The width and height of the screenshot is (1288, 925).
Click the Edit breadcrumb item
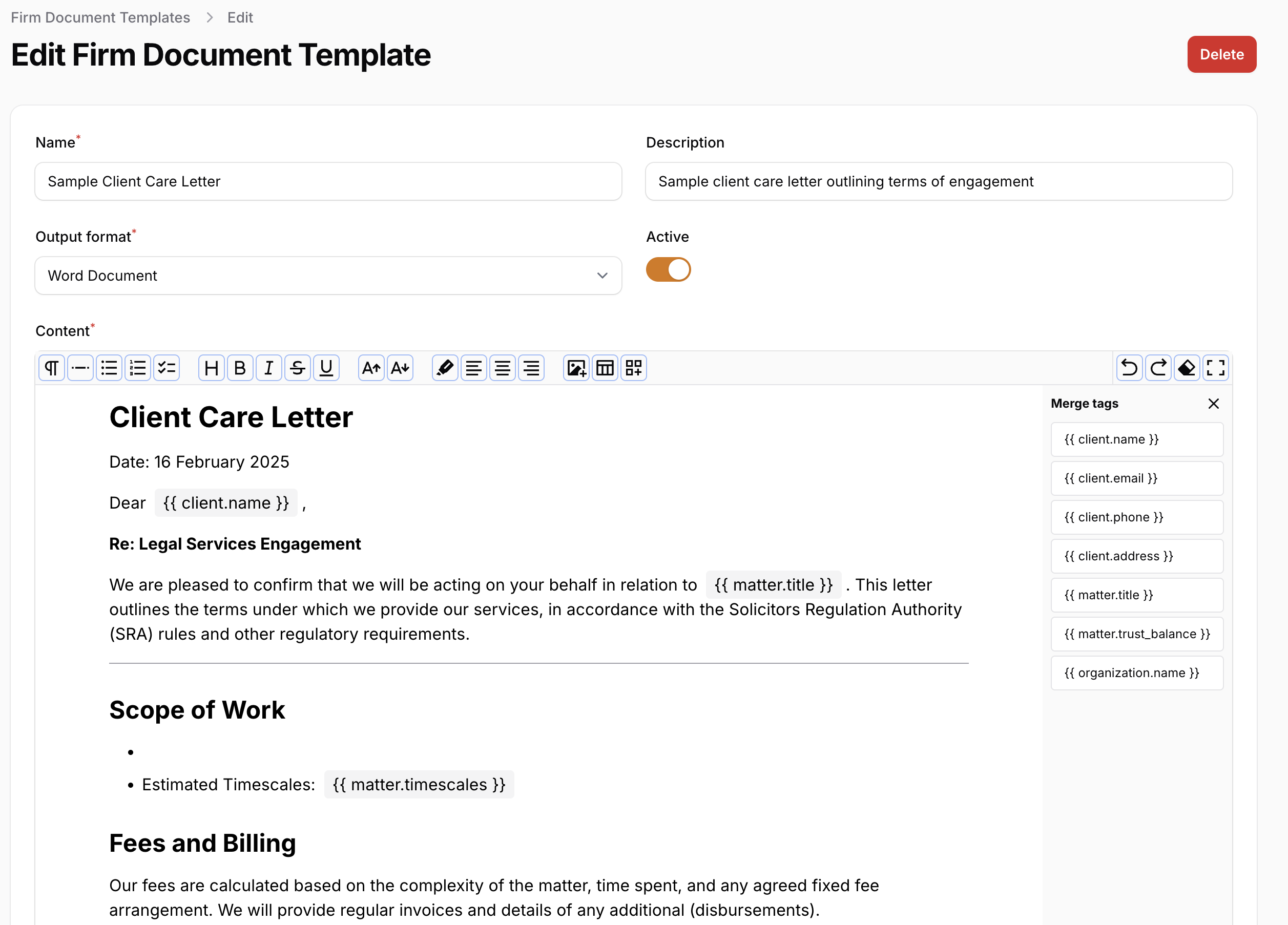pos(238,17)
